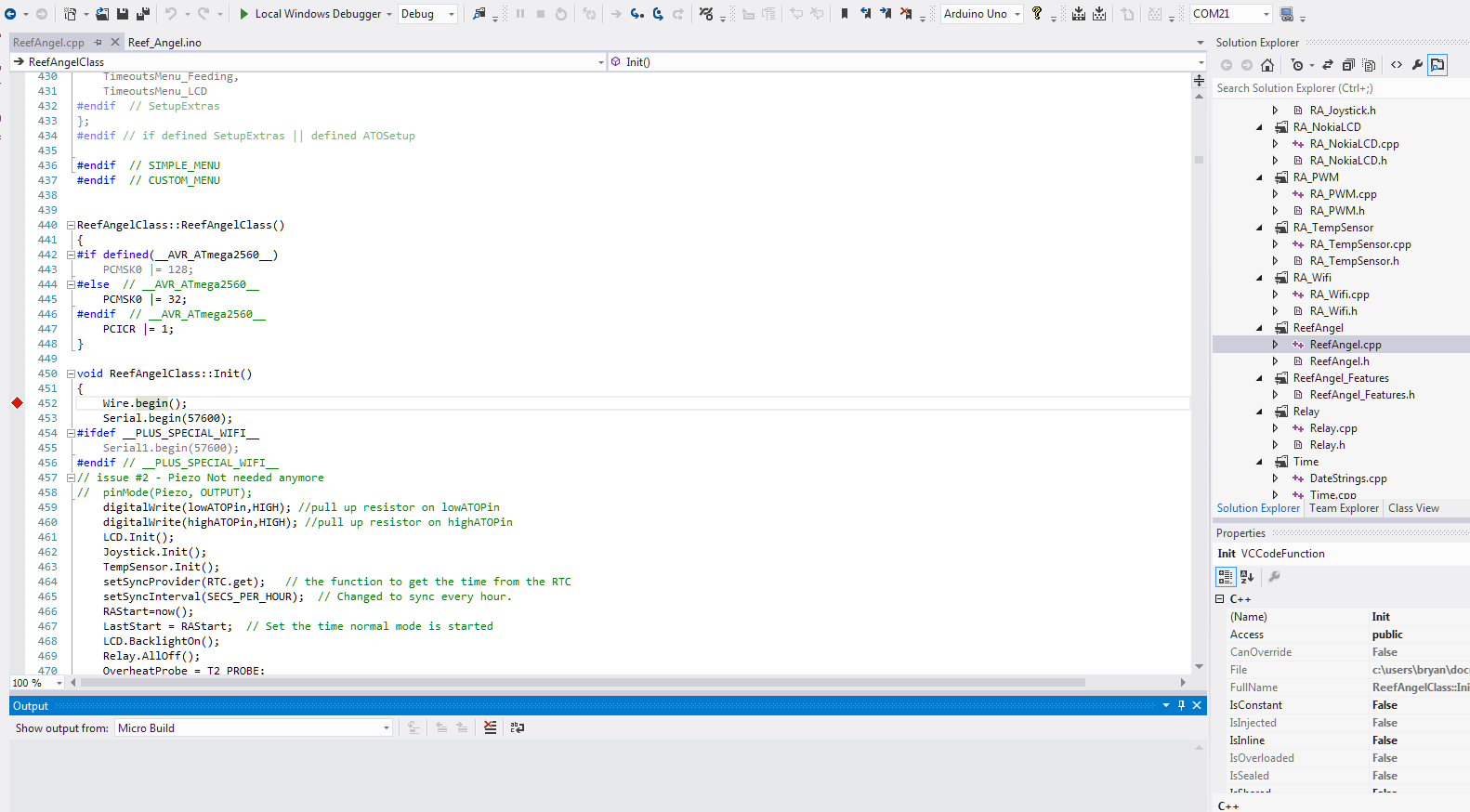The image size is (1470, 812).
Task: Collapse the #ifdef __PLUS_SPECIAL_WIFI__ block
Action: pyautogui.click(x=71, y=433)
